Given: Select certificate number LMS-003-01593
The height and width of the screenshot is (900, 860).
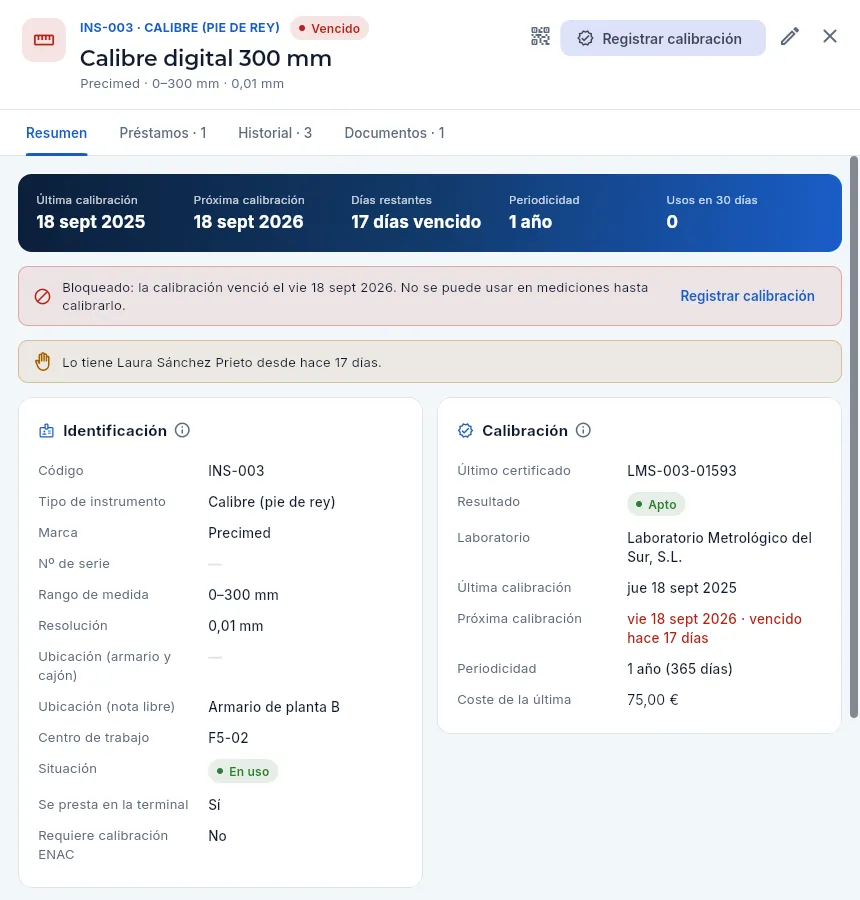Looking at the screenshot, I should pyautogui.click(x=681, y=471).
